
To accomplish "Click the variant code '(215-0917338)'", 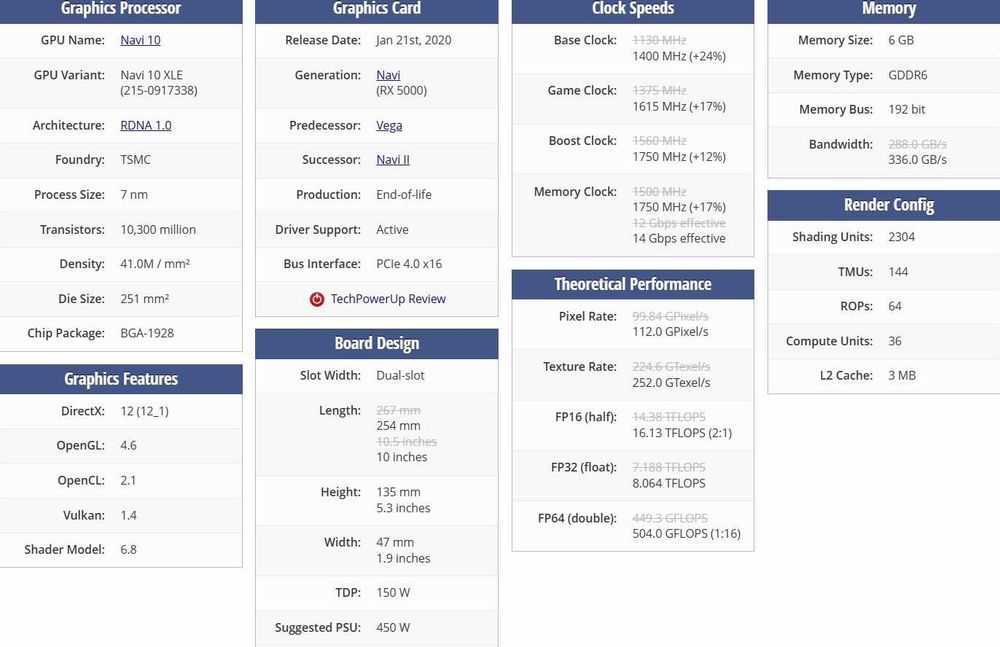I will click(159, 91).
